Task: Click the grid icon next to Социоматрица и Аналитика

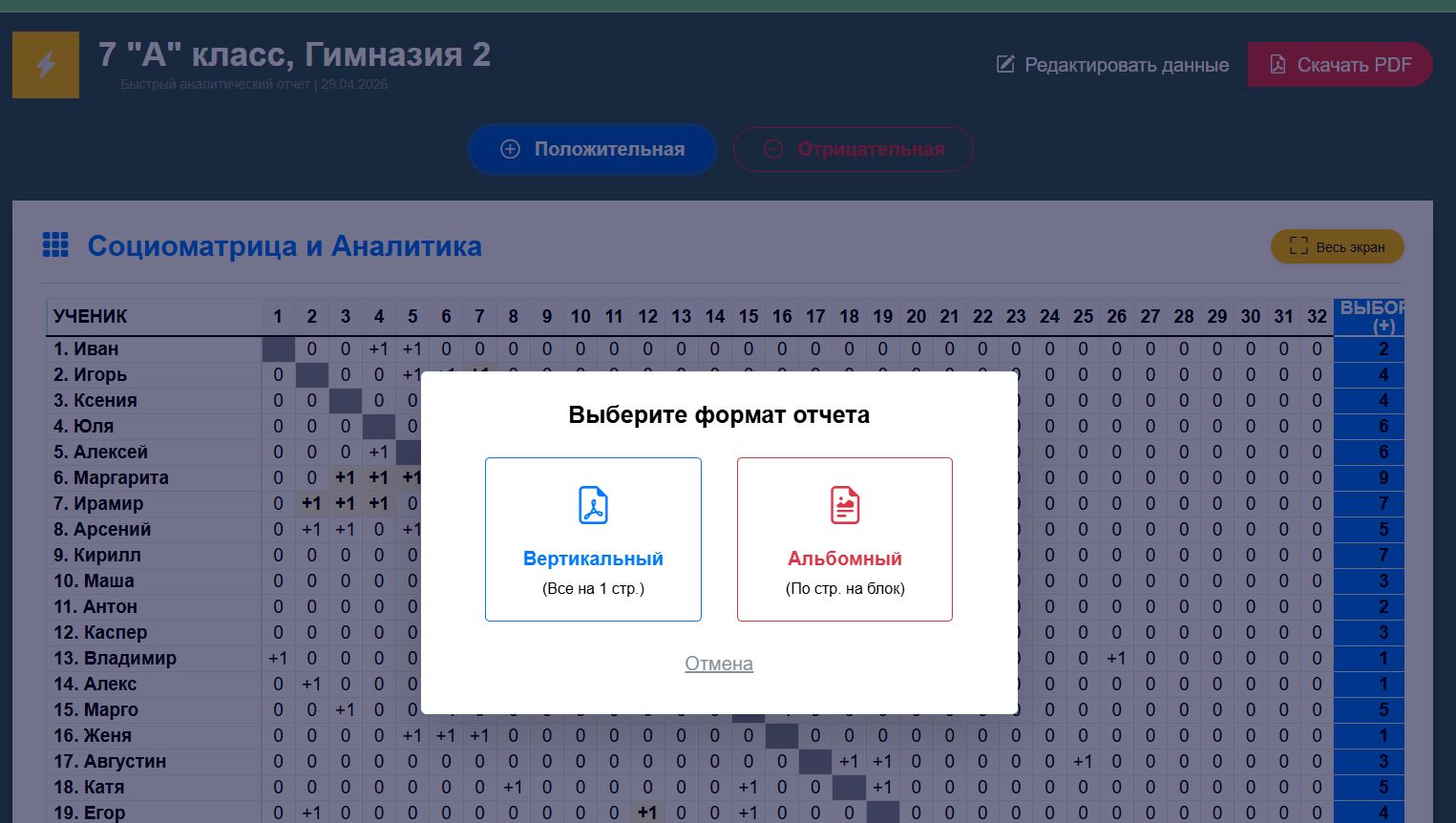Action: (55, 245)
